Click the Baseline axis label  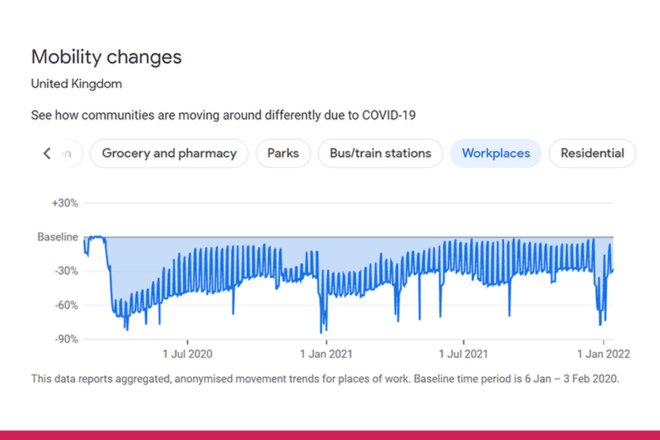(57, 237)
